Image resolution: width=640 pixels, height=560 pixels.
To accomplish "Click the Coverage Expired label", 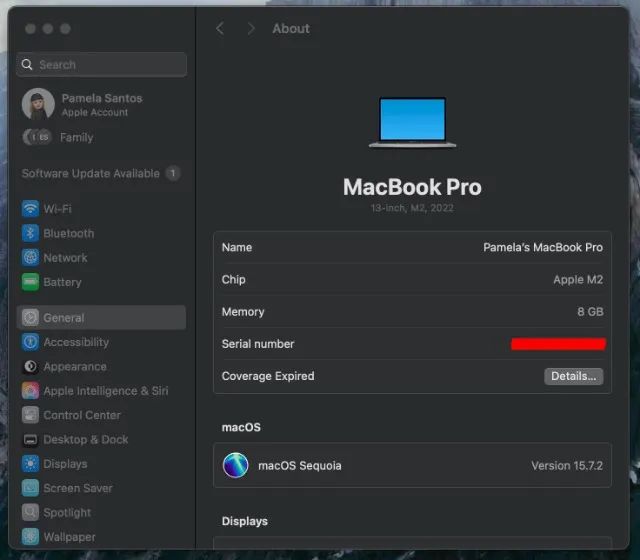I will pyautogui.click(x=268, y=376).
